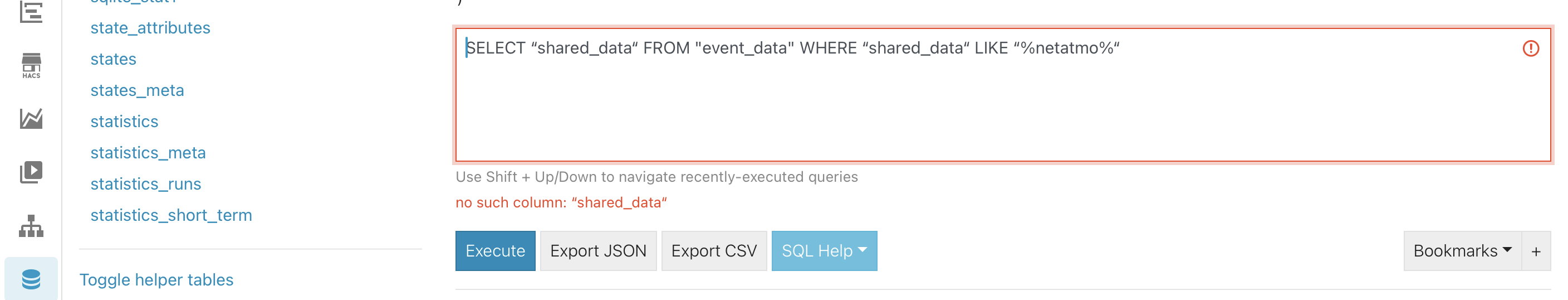The width and height of the screenshot is (1568, 300).
Task: Open the Media player icon in sidebar
Action: tap(31, 172)
